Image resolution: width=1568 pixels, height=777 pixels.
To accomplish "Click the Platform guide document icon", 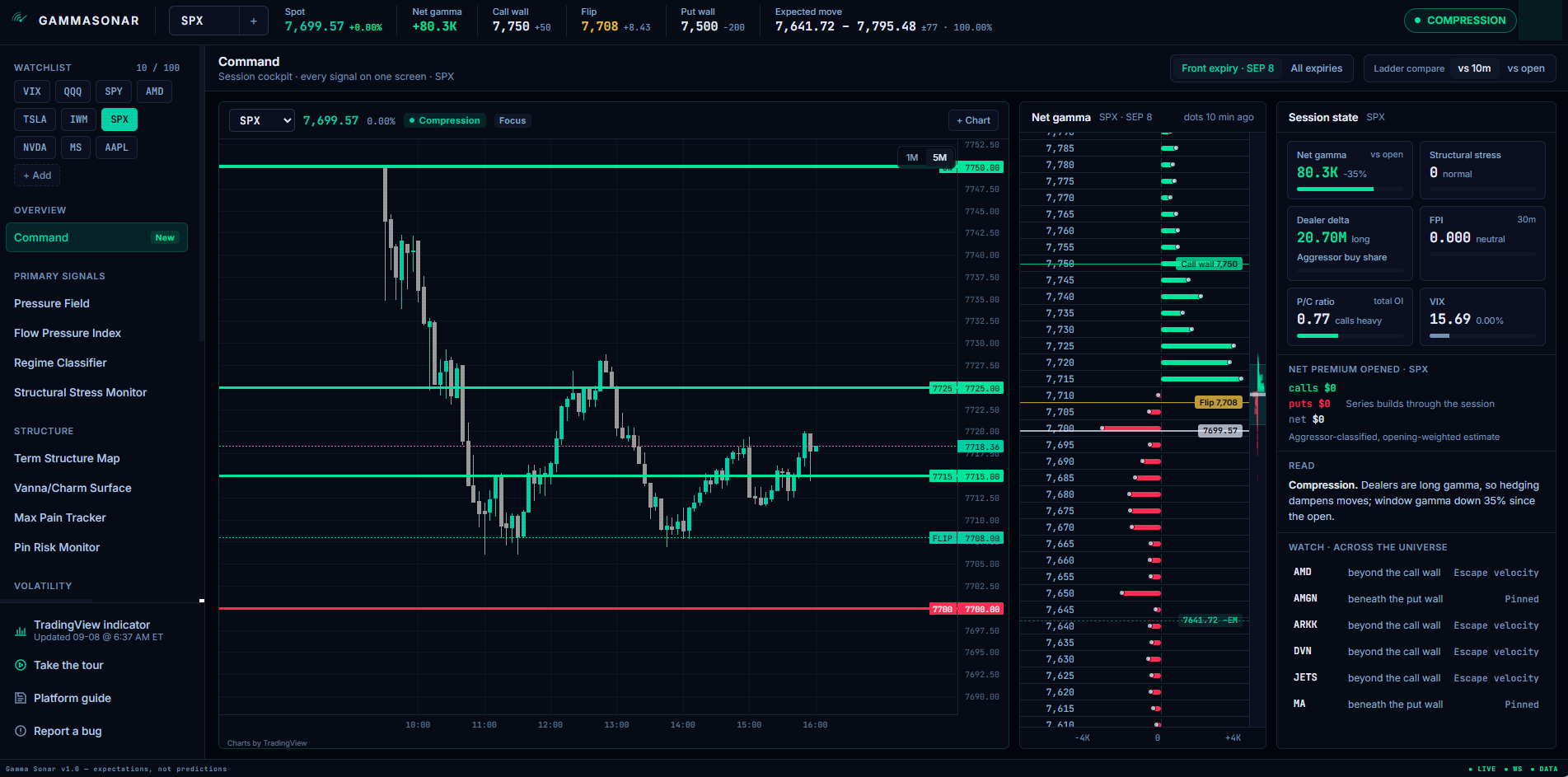I will [x=21, y=698].
